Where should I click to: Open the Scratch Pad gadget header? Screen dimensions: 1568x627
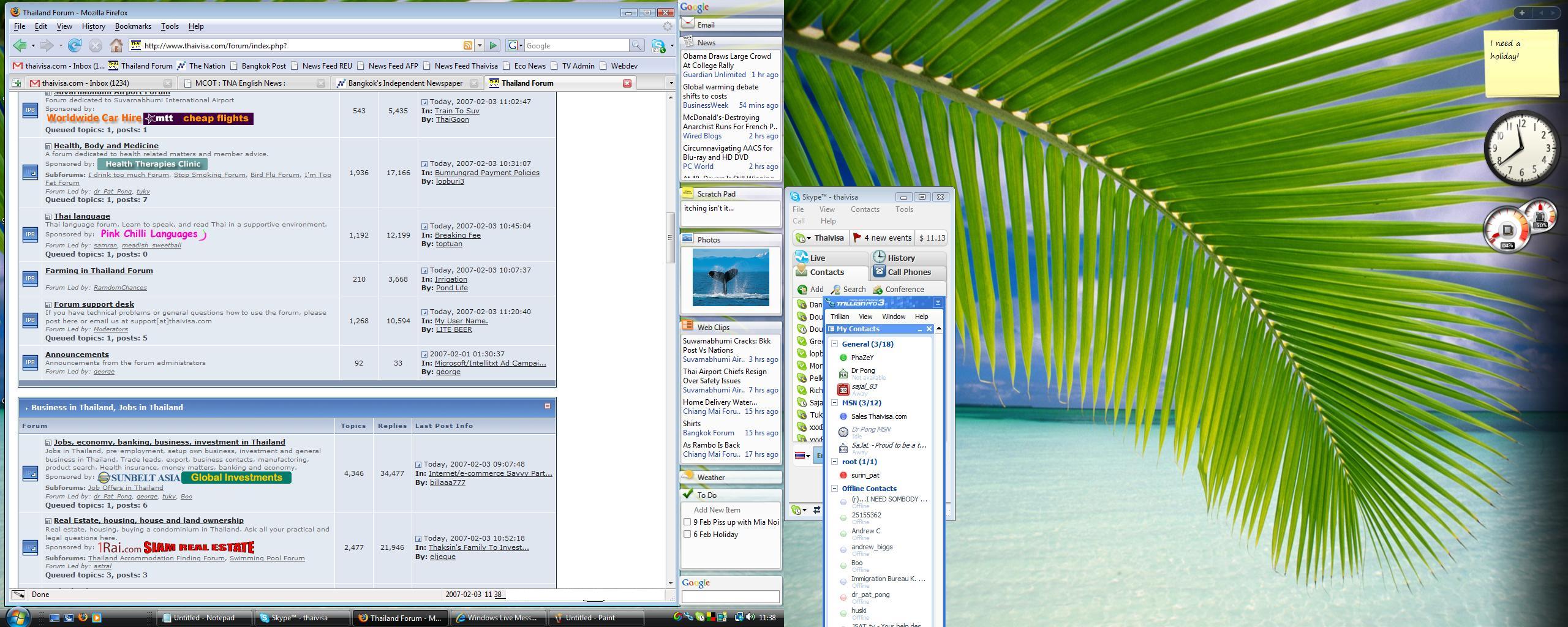tap(731, 193)
